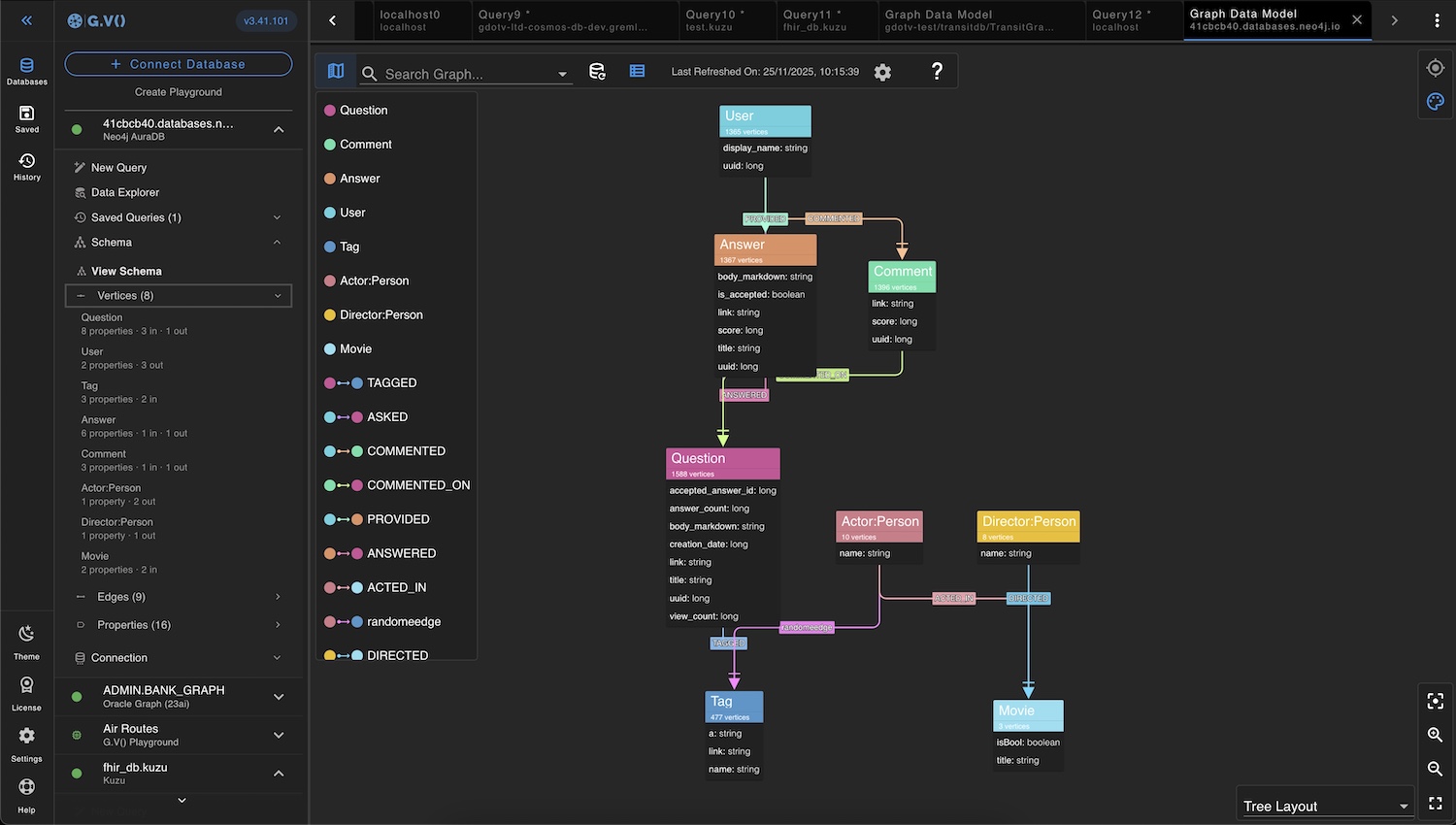Select the History icon in the left rail
The height and width of the screenshot is (825, 1456).
(x=26, y=161)
